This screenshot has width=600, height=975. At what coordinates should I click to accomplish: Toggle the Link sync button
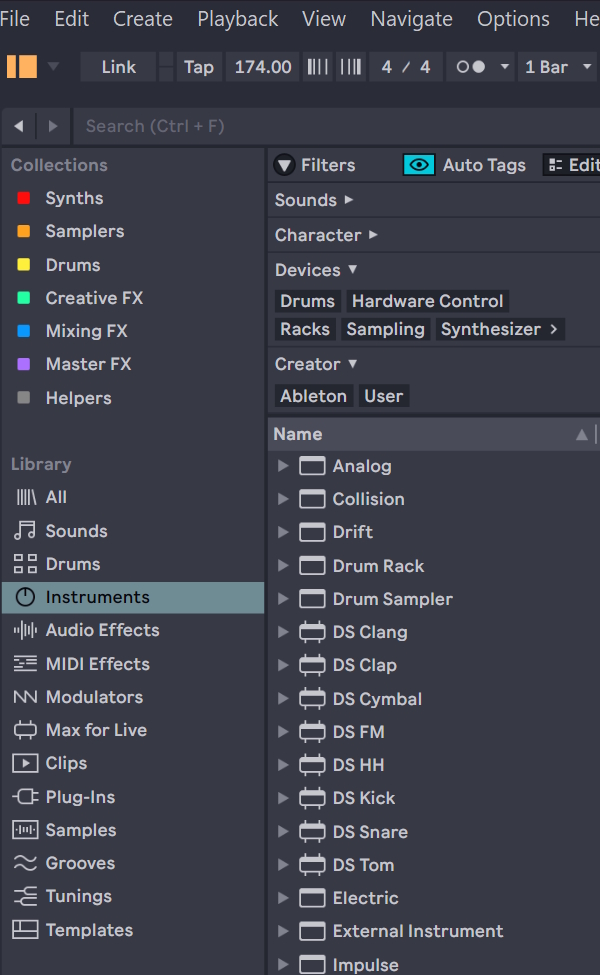pyautogui.click(x=118, y=67)
